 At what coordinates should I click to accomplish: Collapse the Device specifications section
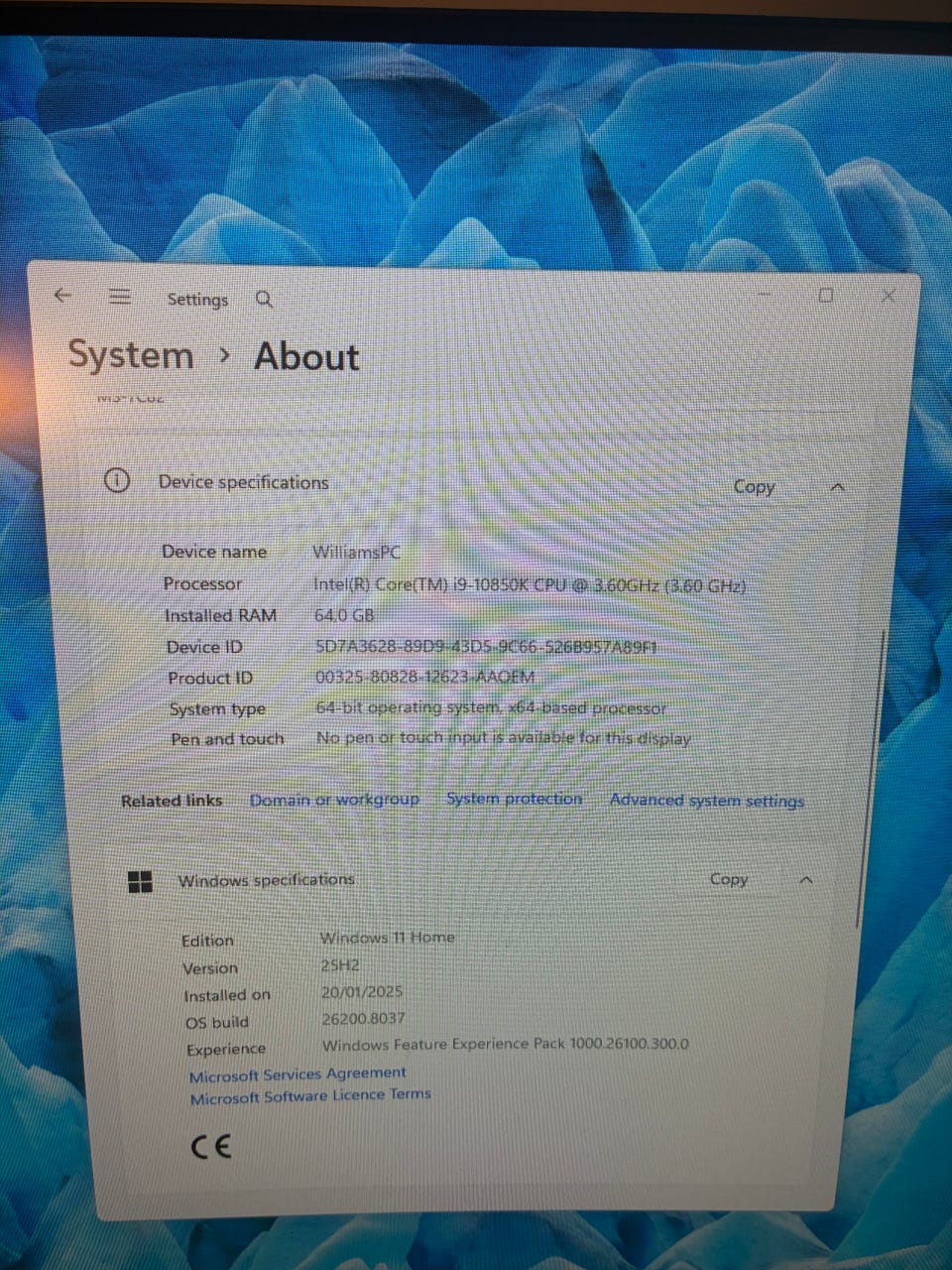838,487
